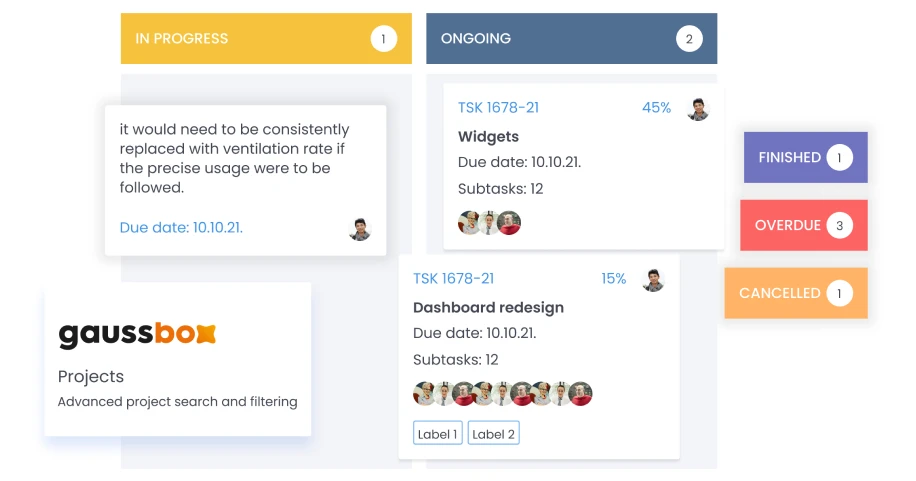916x481 pixels.
Task: Select the Cancelled status badge
Action: [795, 294]
